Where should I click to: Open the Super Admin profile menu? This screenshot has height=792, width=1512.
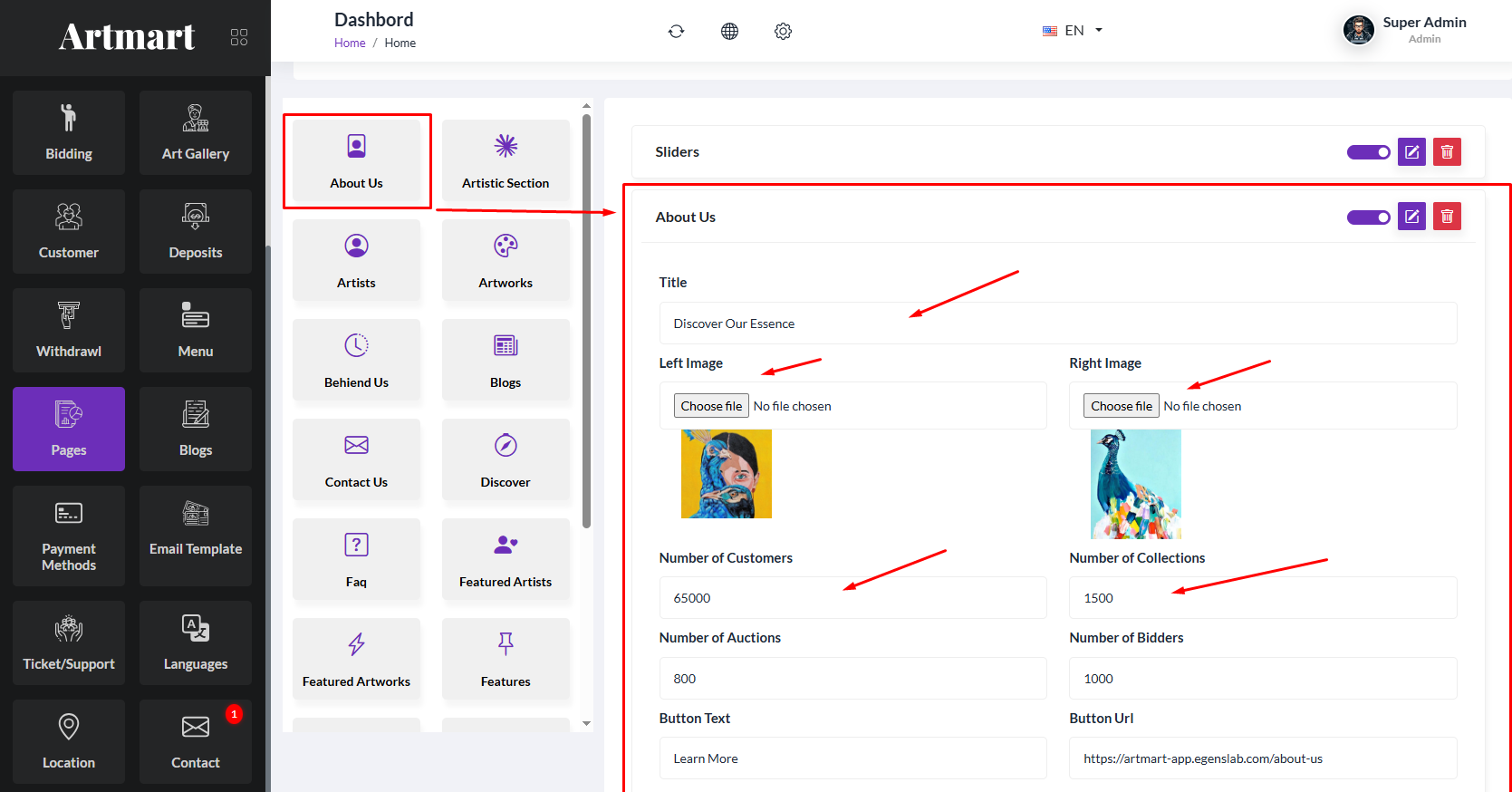[x=1404, y=30]
